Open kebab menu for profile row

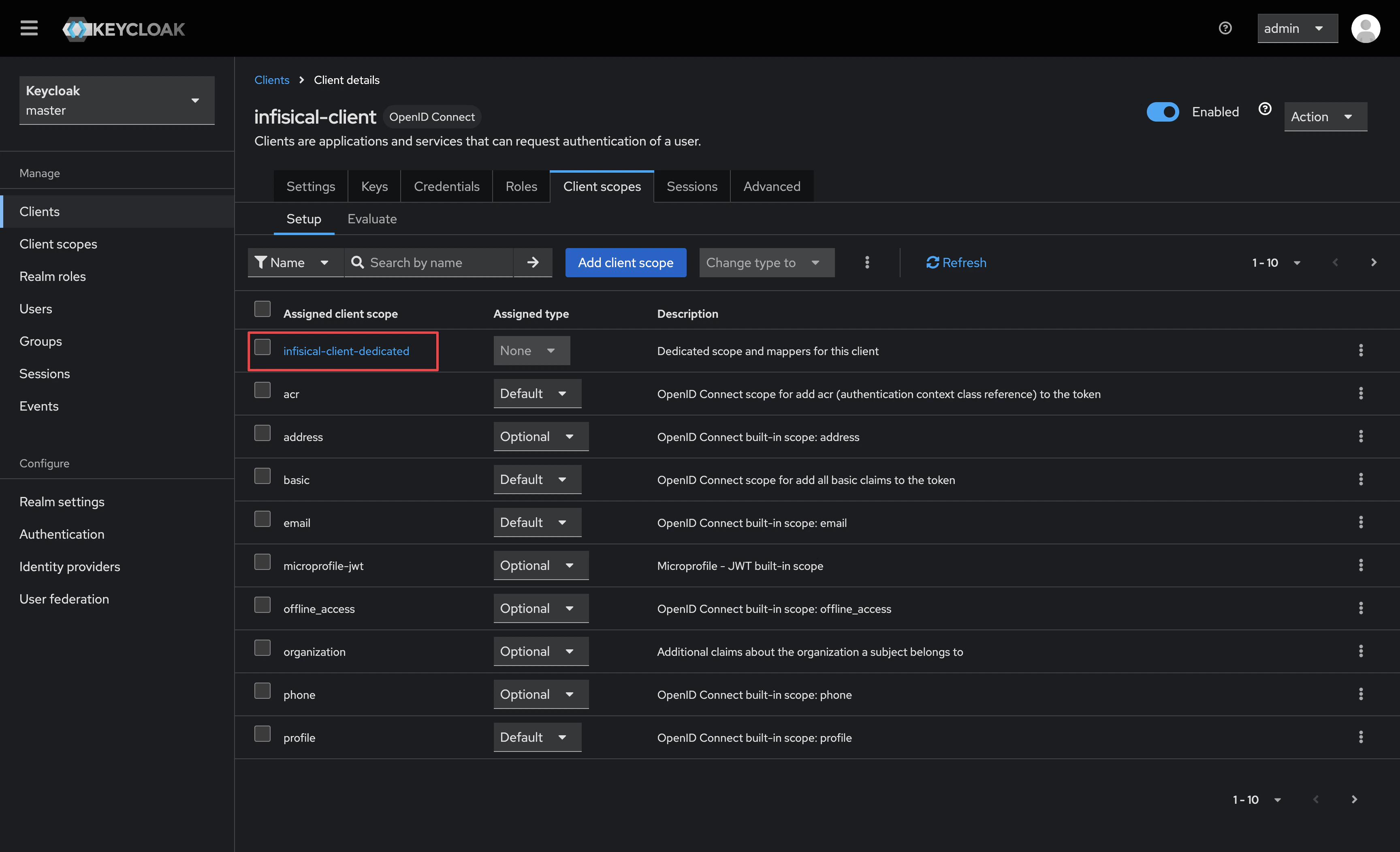(1361, 736)
